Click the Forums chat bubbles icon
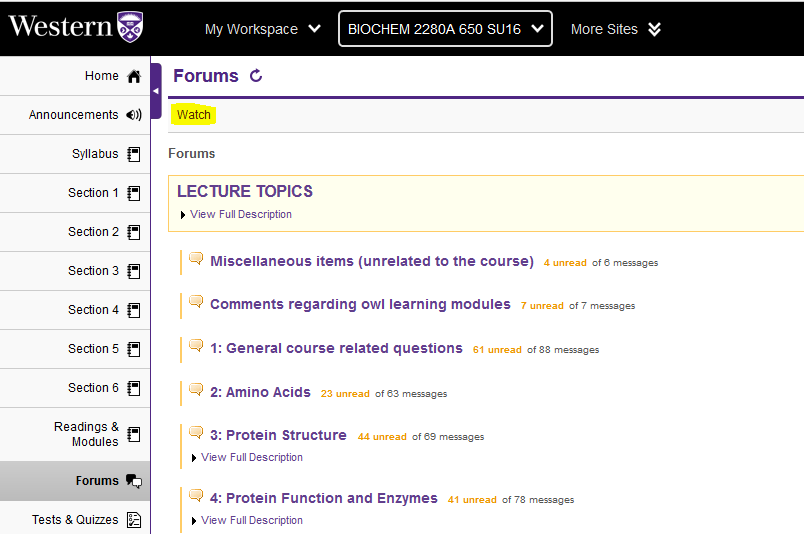Image resolution: width=804 pixels, height=534 pixels. (x=134, y=481)
